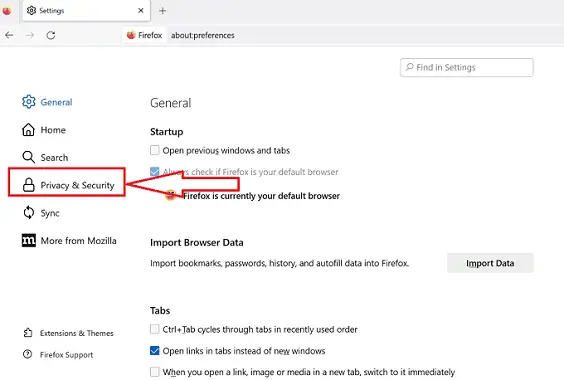Open a new tab with plus button
564x380 pixels.
pos(163,11)
